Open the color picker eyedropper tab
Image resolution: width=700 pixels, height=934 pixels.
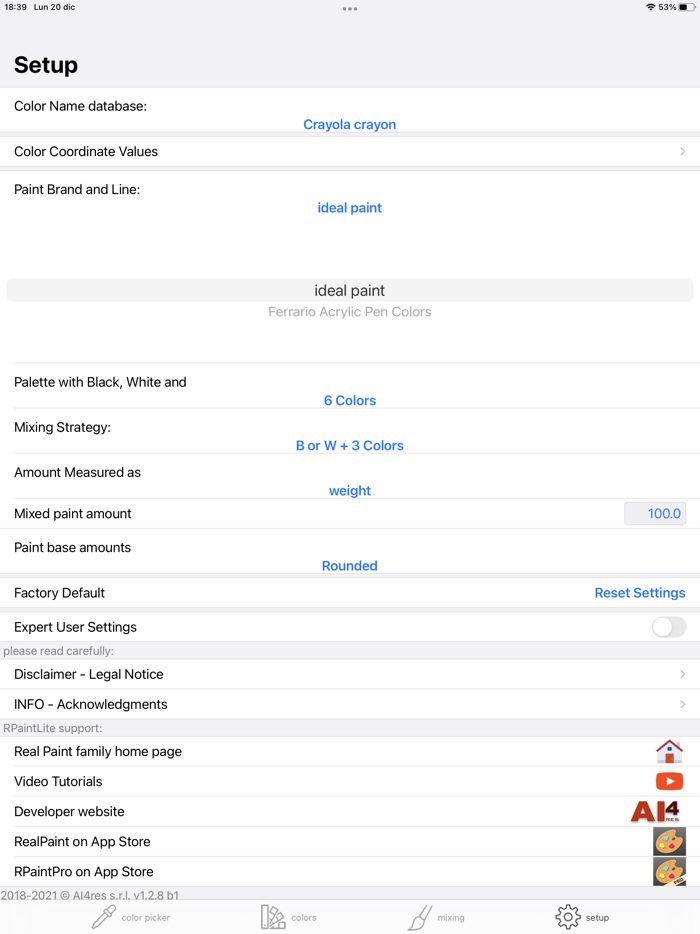130,917
